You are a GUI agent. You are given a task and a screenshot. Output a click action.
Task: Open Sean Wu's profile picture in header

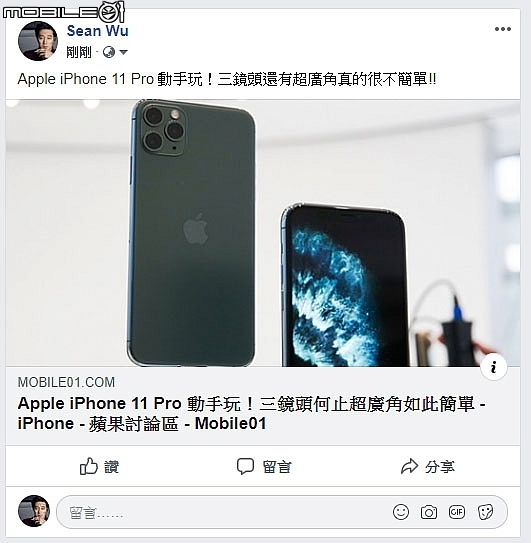(x=38, y=41)
